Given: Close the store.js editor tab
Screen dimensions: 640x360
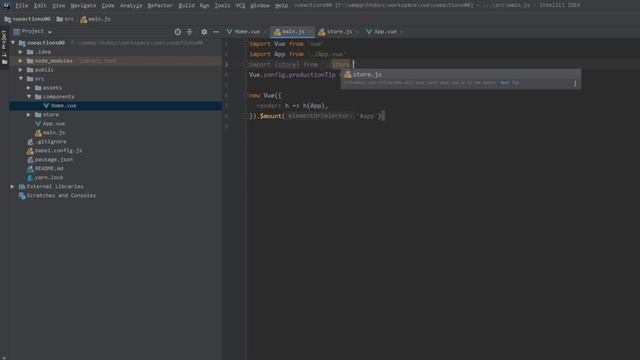Looking at the screenshot, I should (x=357, y=32).
